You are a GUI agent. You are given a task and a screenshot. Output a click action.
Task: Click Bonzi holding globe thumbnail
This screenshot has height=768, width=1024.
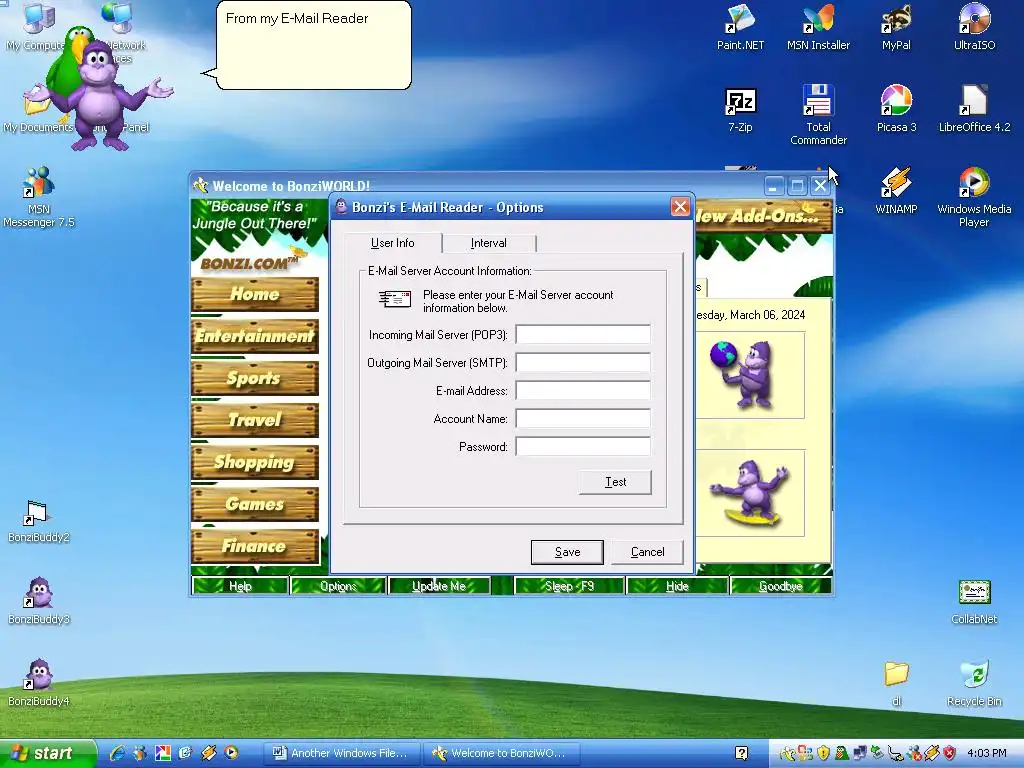click(x=750, y=375)
